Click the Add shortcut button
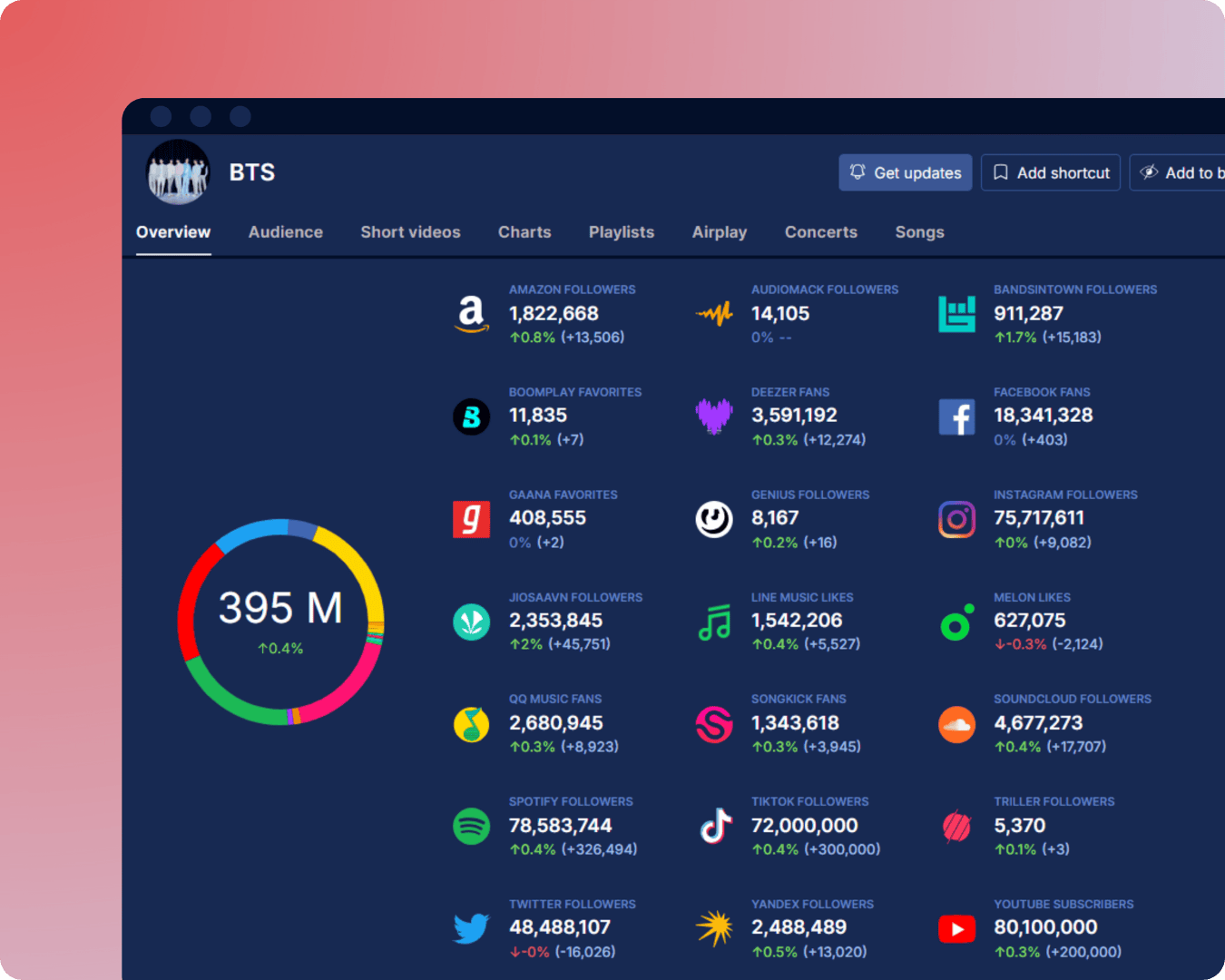 pos(1051,172)
